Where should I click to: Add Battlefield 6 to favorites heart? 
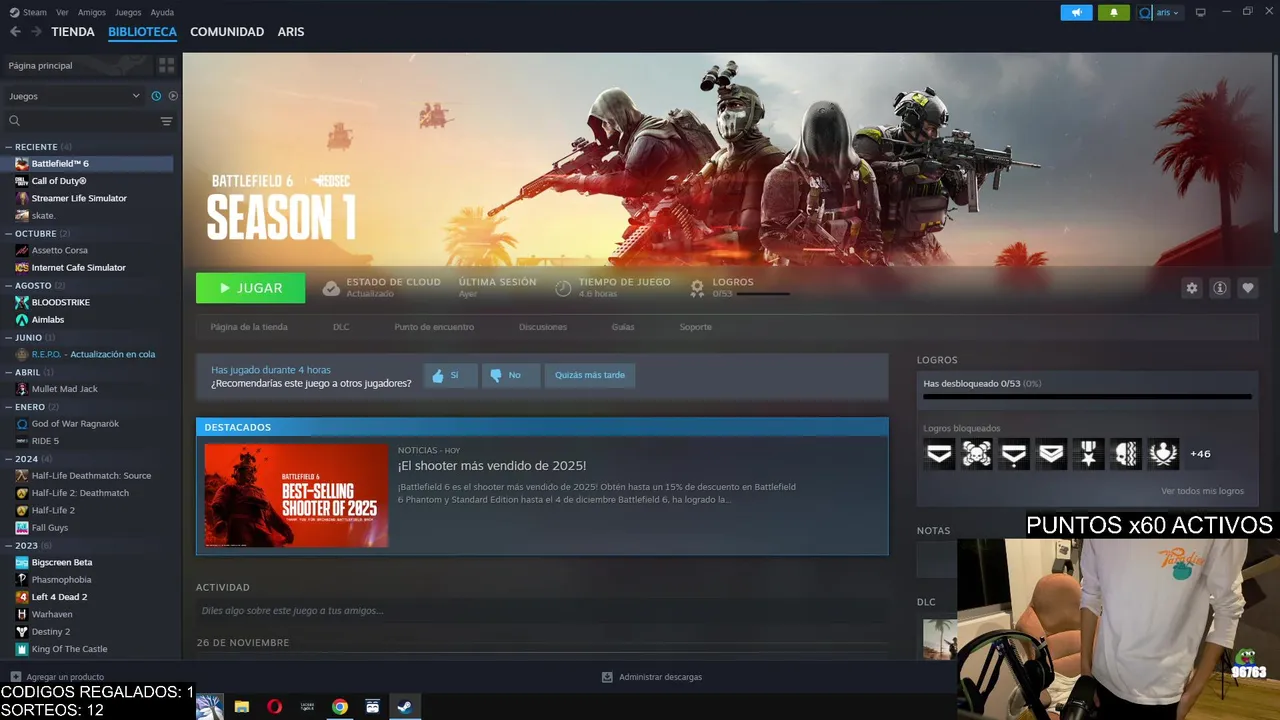point(1247,288)
